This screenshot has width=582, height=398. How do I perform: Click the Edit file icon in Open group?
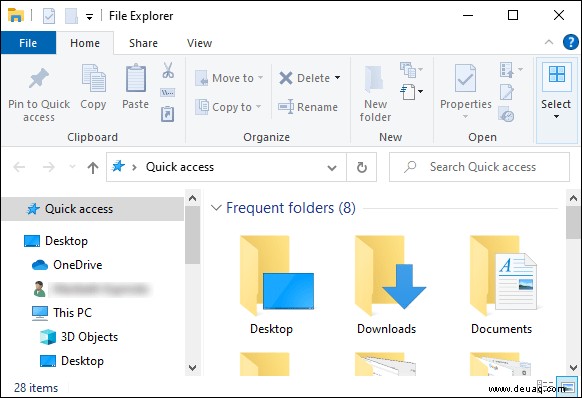[x=507, y=92]
